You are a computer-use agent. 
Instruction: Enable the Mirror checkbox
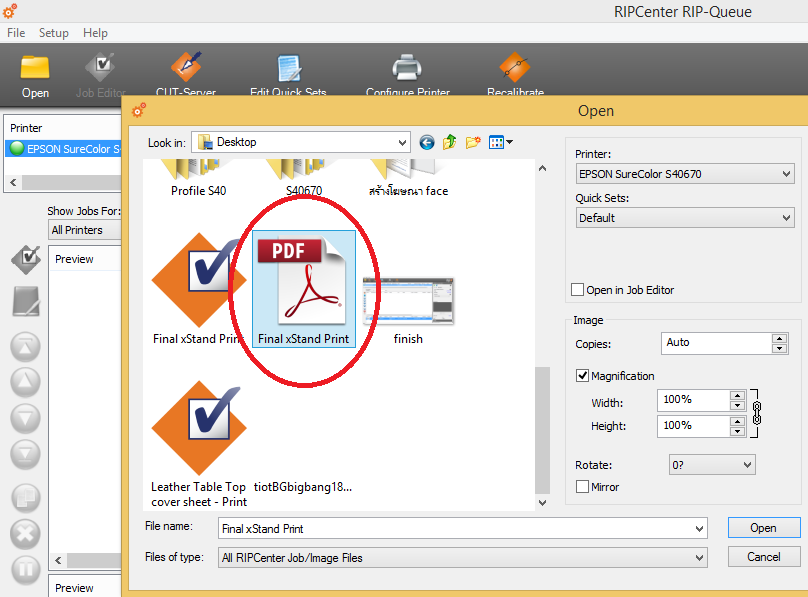[583, 487]
